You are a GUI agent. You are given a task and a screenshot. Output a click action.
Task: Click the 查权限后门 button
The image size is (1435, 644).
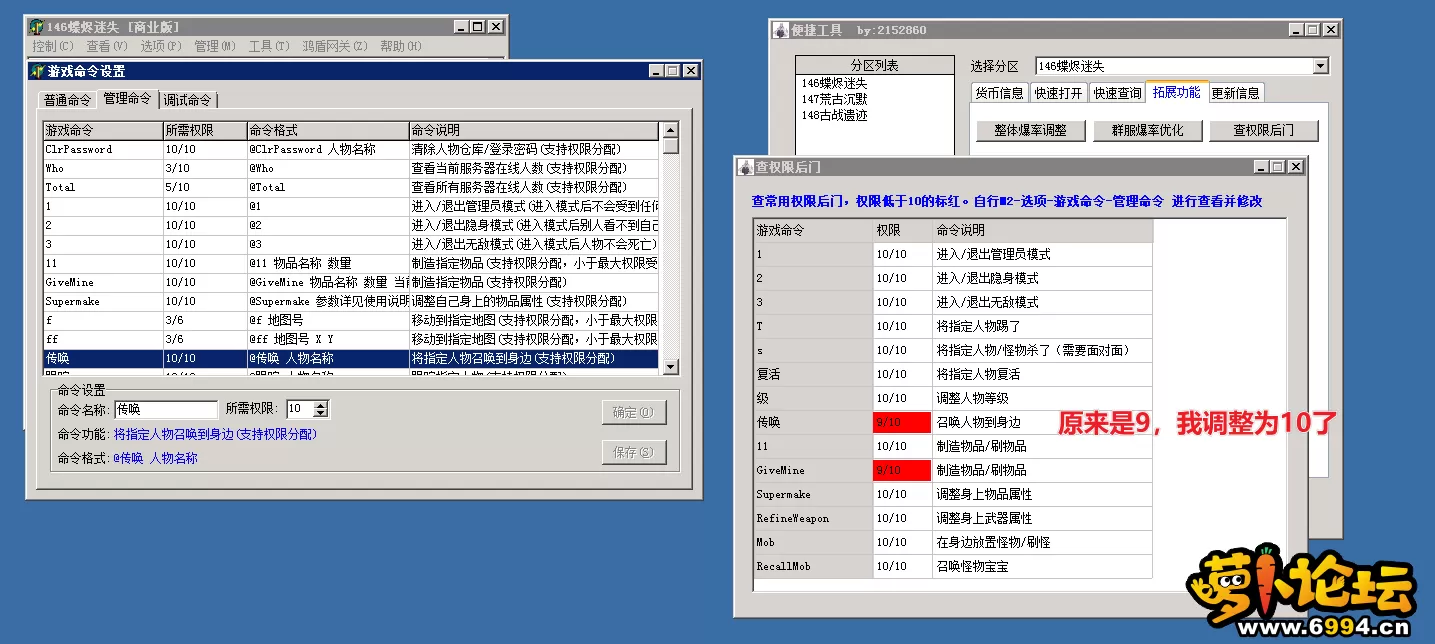(1264, 130)
